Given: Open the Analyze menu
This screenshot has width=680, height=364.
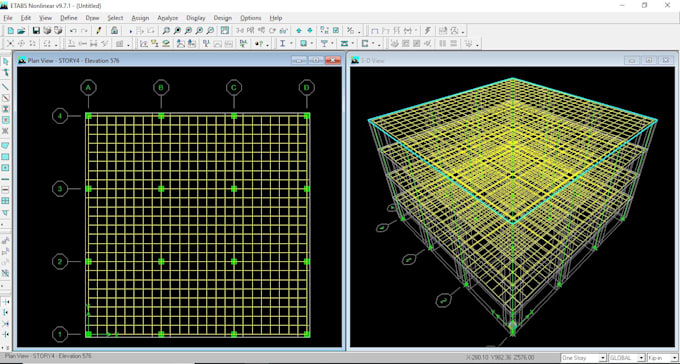Looking at the screenshot, I should [168, 18].
